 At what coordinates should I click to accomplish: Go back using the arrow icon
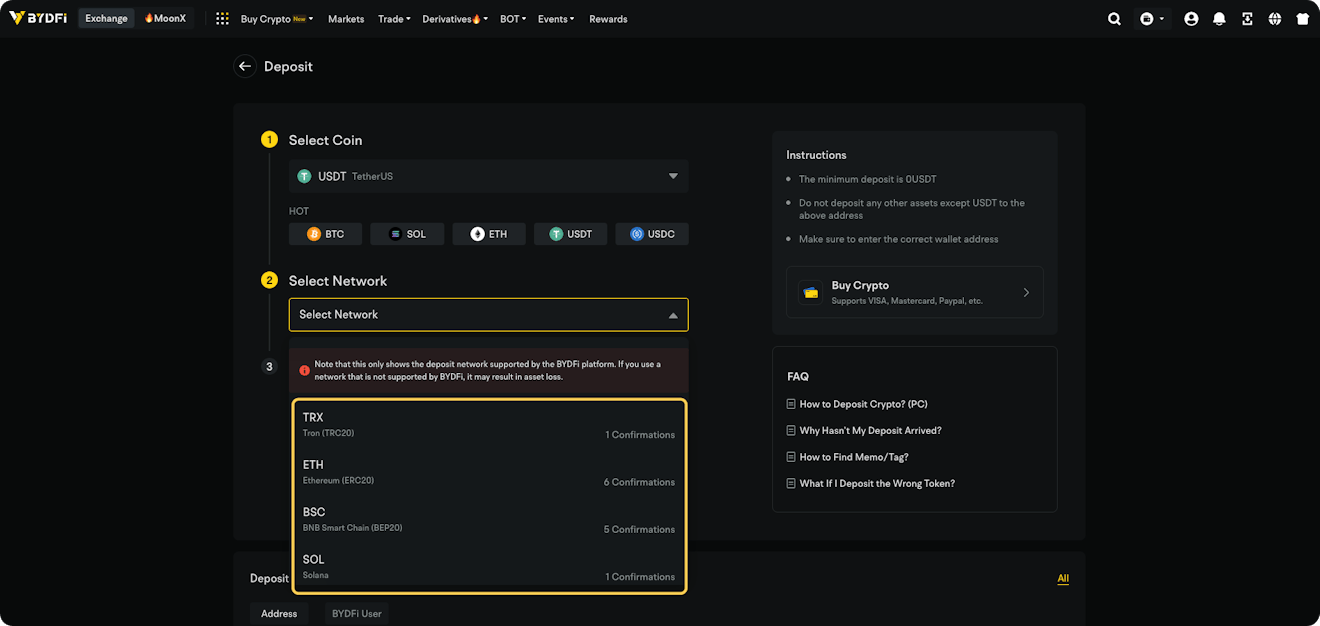click(245, 67)
